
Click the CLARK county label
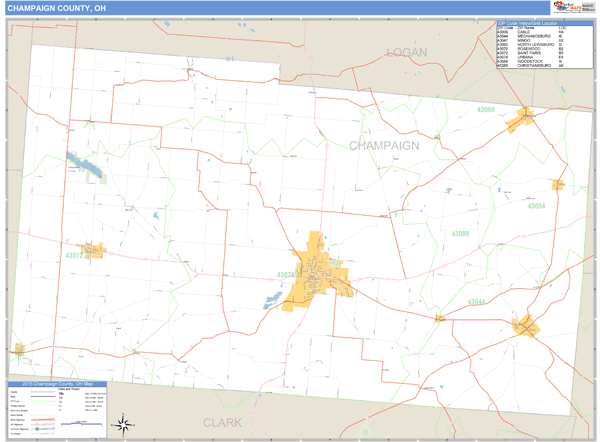click(222, 422)
